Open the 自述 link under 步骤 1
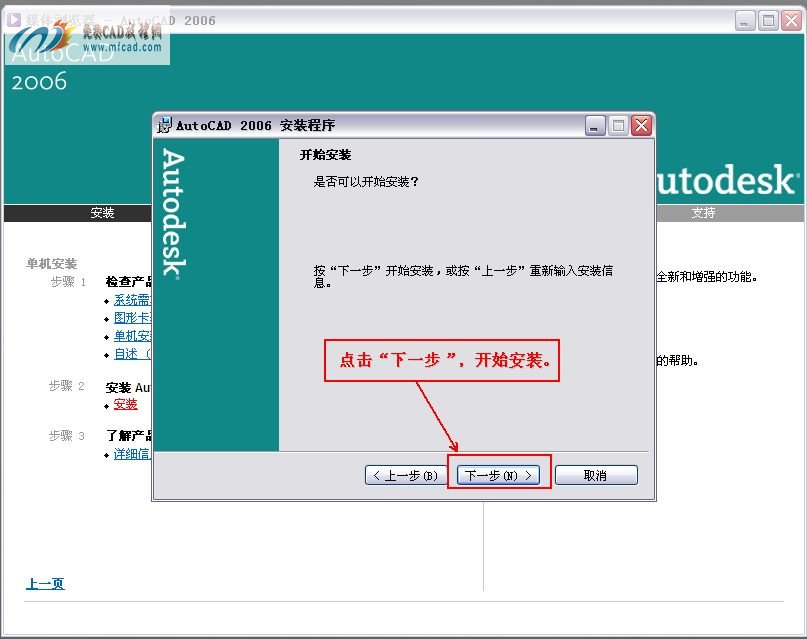This screenshot has height=639, width=807. [132, 354]
